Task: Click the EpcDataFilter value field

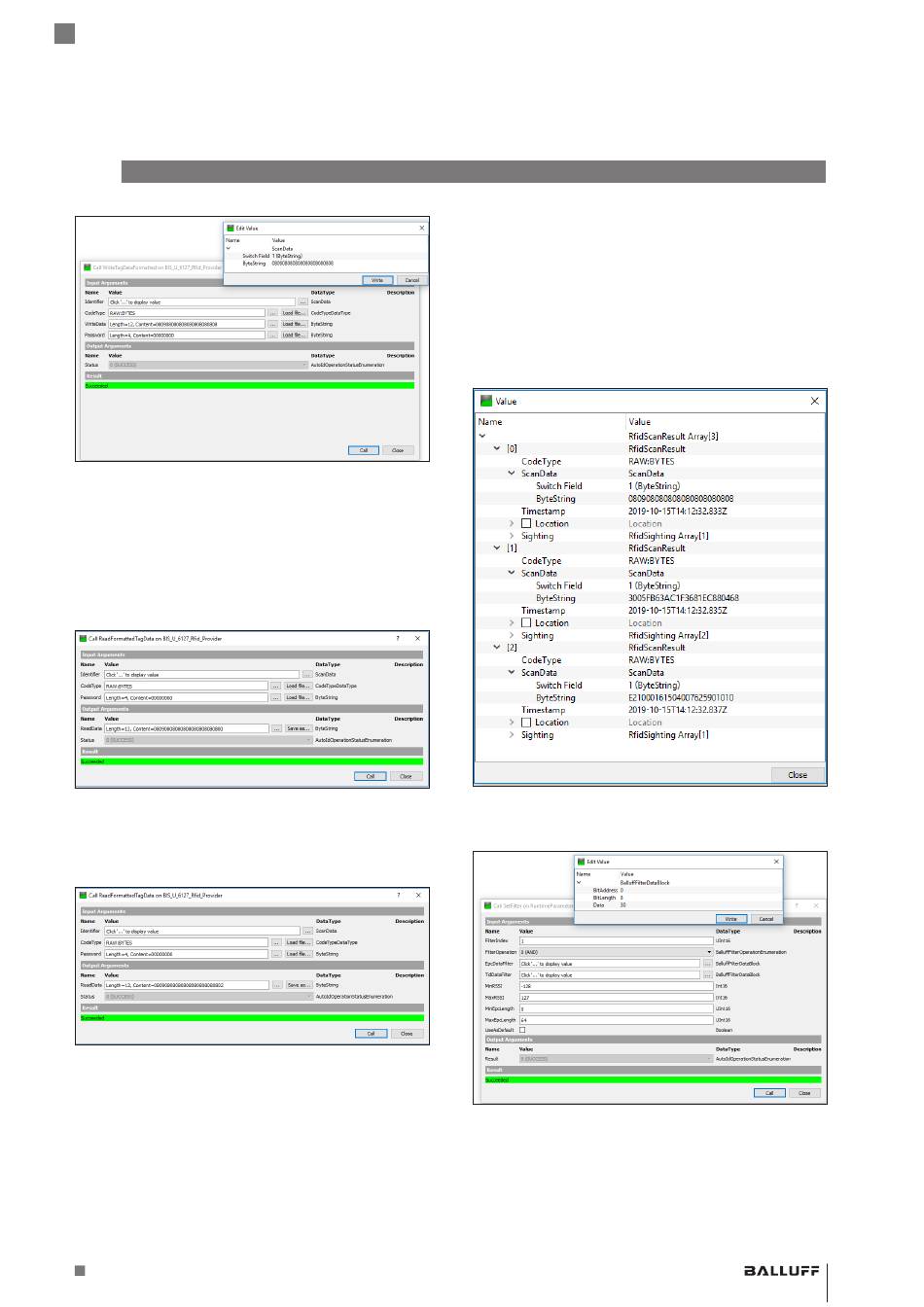Action: [x=610, y=964]
